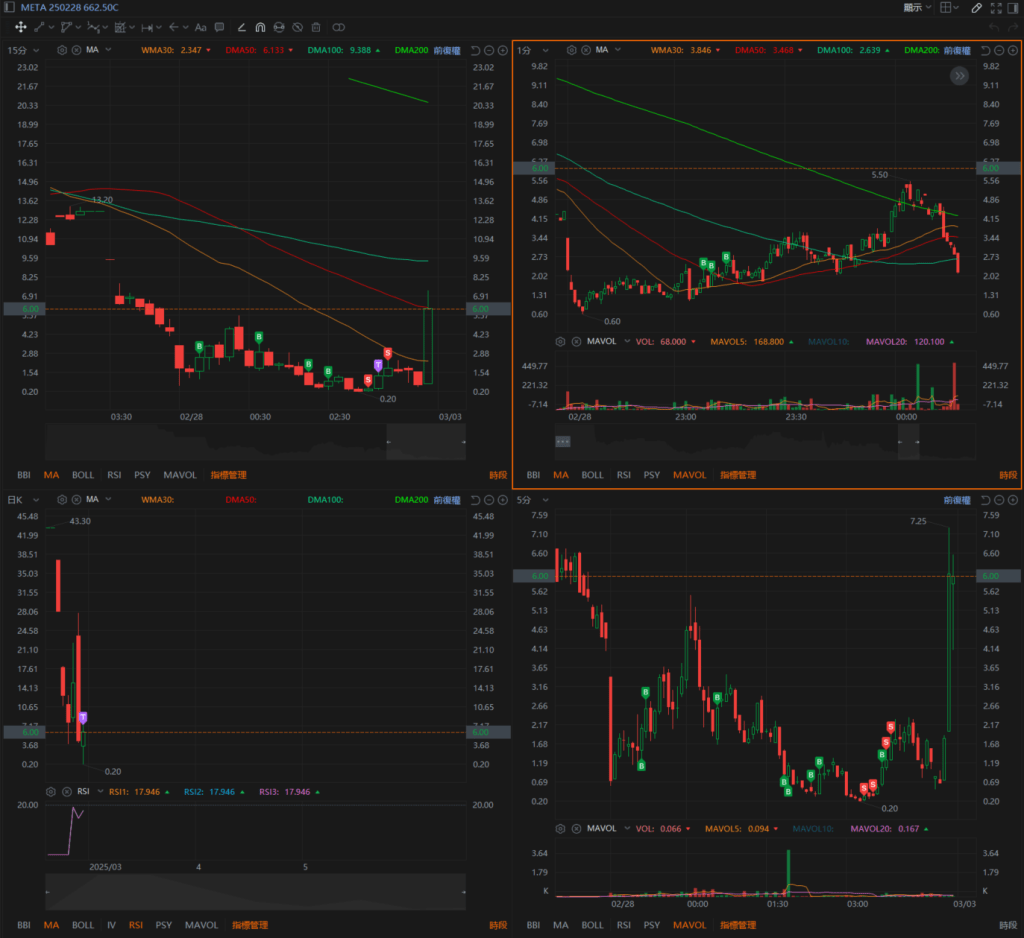1024x938 pixels.
Task: Select the crosshair move cursor tool
Action: click(20, 27)
